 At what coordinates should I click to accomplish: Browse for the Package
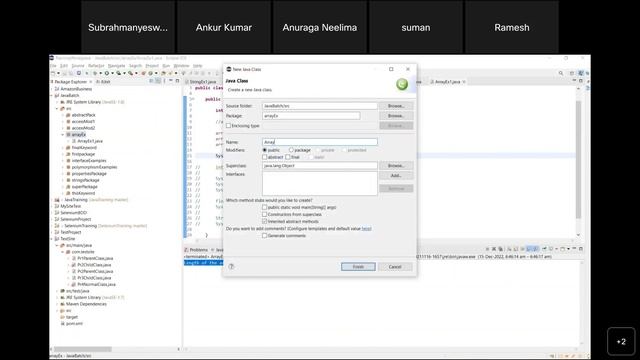click(396, 116)
